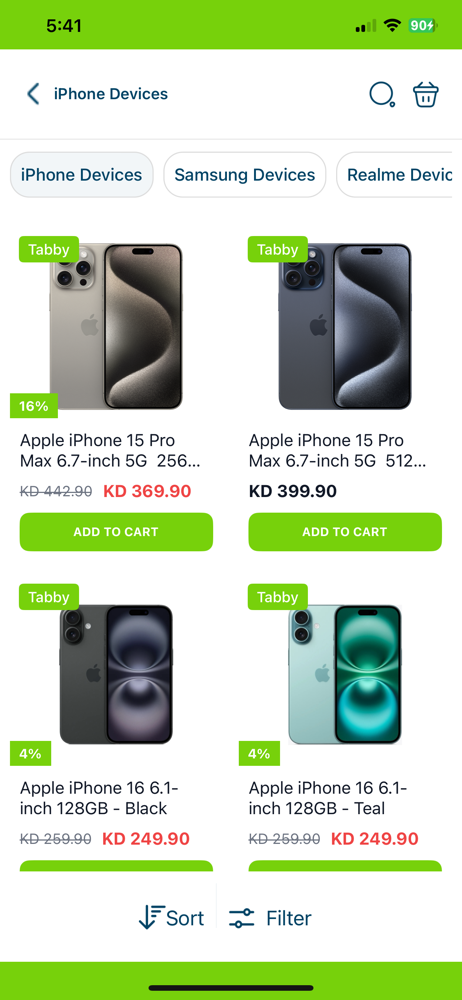This screenshot has width=462, height=1000.
Task: Open Apple iPhone 16 Teal product title
Action: pos(328,798)
